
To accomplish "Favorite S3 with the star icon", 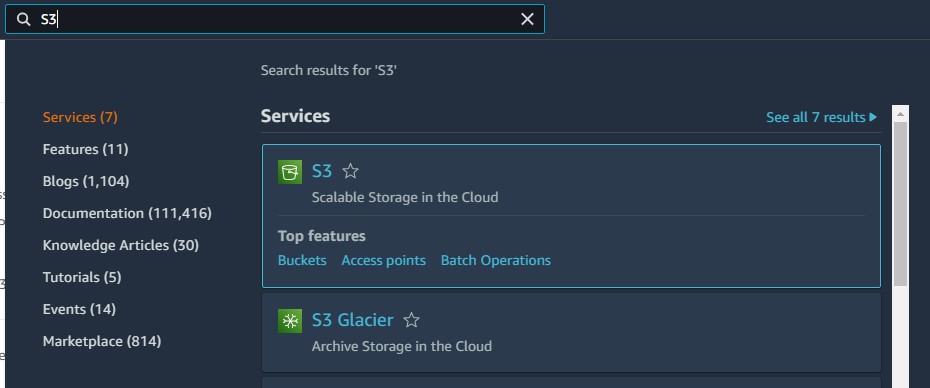I will tap(351, 172).
